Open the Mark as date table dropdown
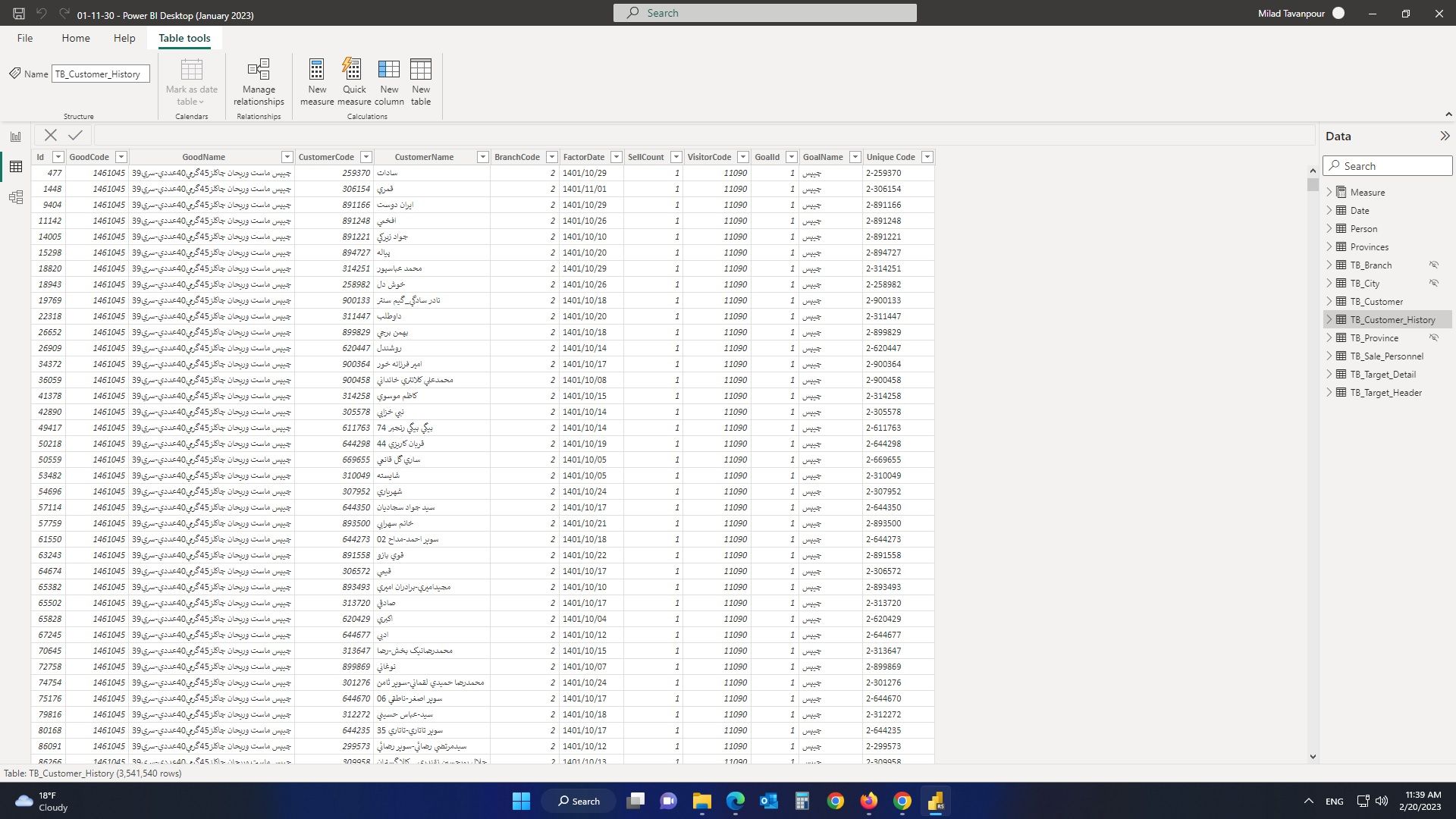 point(192,82)
